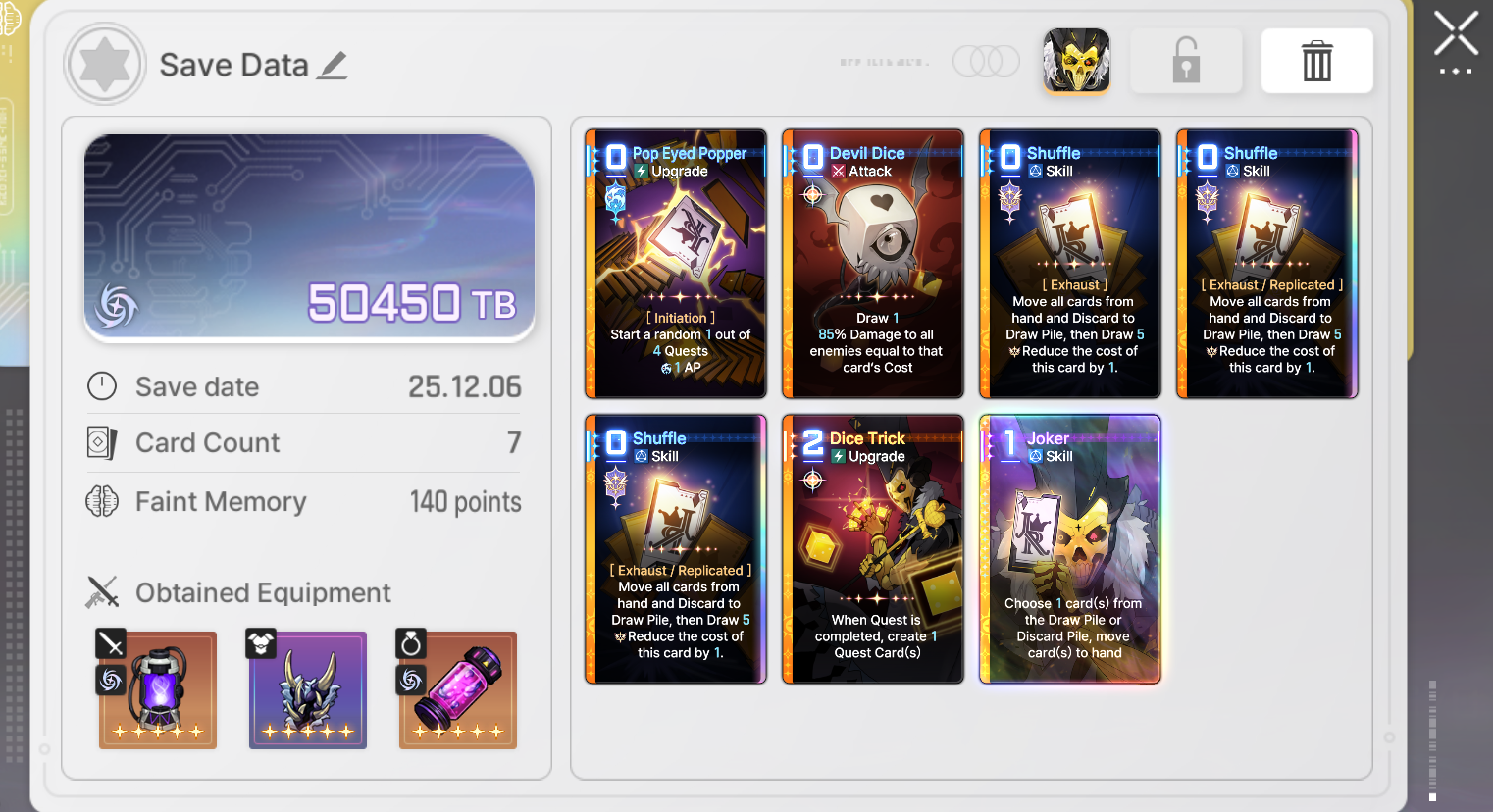Open the Devil Dice attack card
The height and width of the screenshot is (812, 1493).
tap(873, 264)
